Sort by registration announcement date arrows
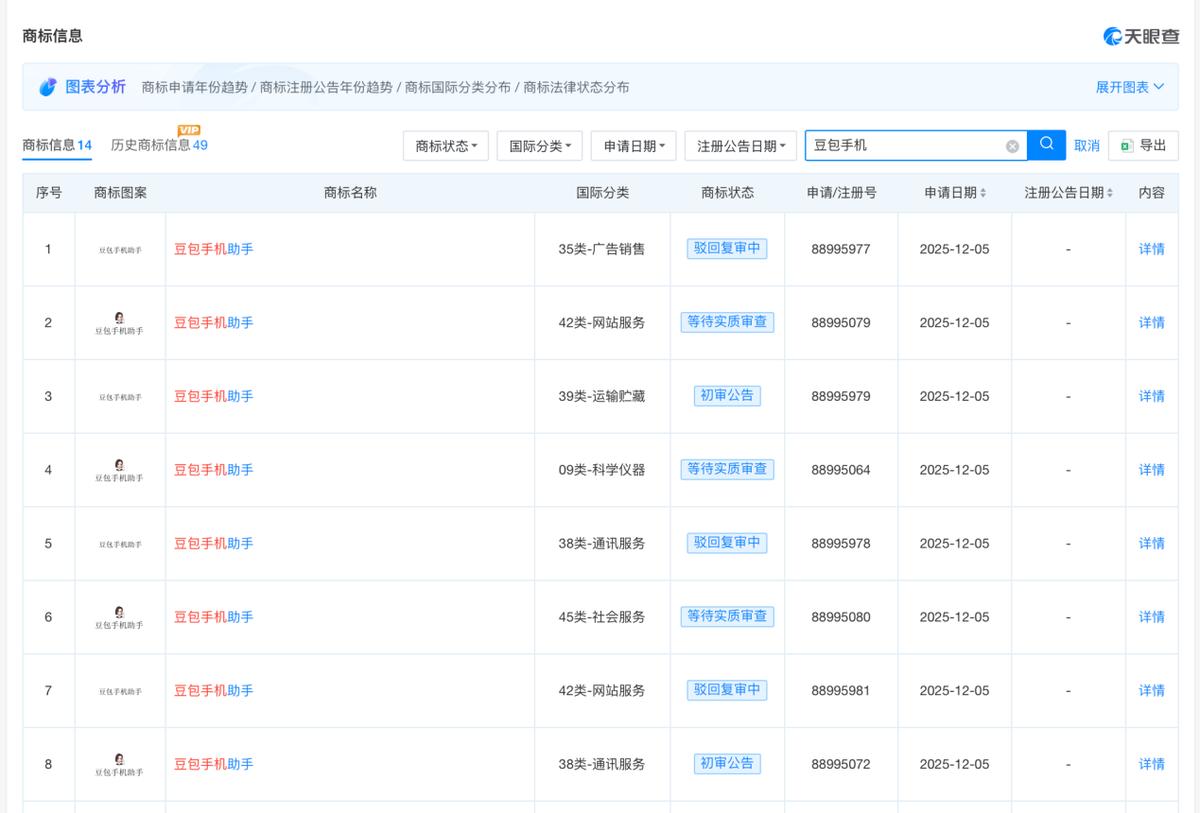Screen dimensions: 1200x813 pyautogui.click(x=1110, y=193)
